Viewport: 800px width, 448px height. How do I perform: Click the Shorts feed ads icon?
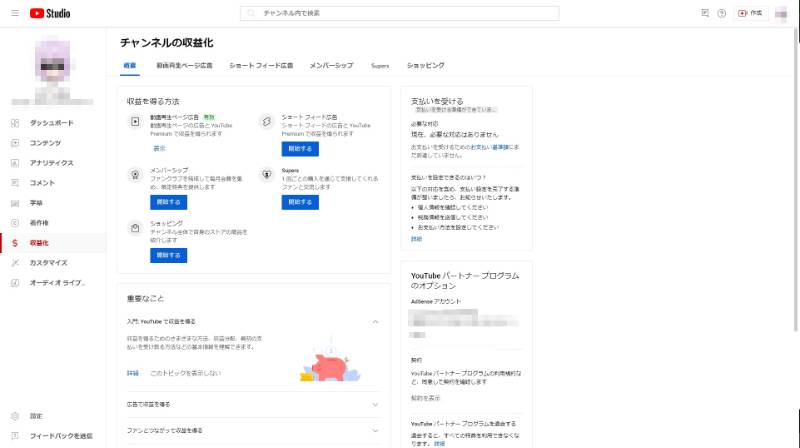point(266,121)
